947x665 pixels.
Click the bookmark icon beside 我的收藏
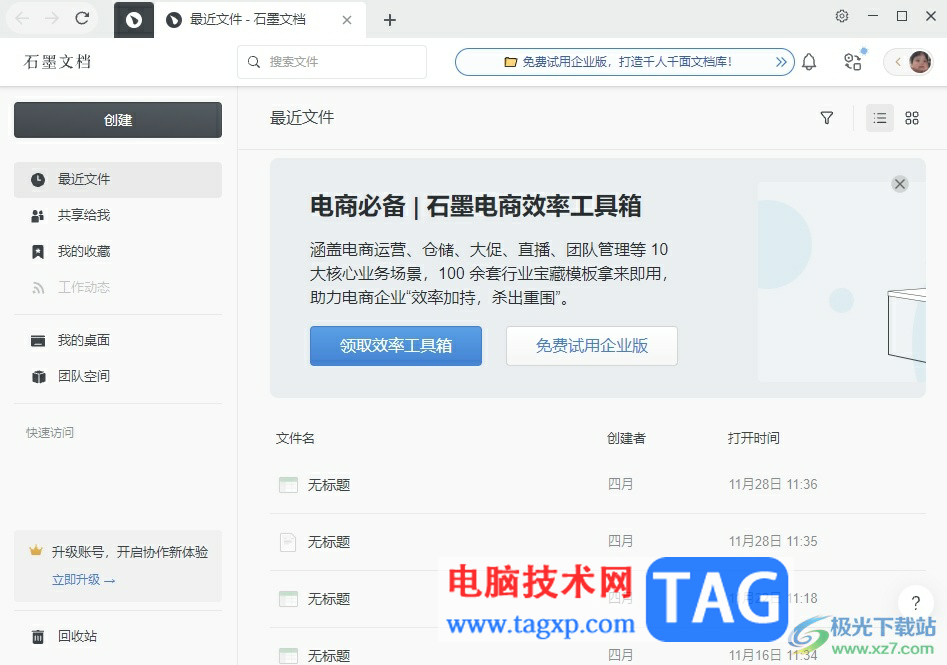click(x=38, y=252)
